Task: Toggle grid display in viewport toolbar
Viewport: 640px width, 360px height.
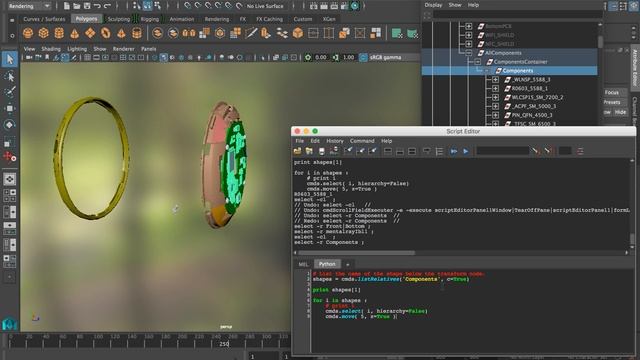Action: (x=87, y=58)
